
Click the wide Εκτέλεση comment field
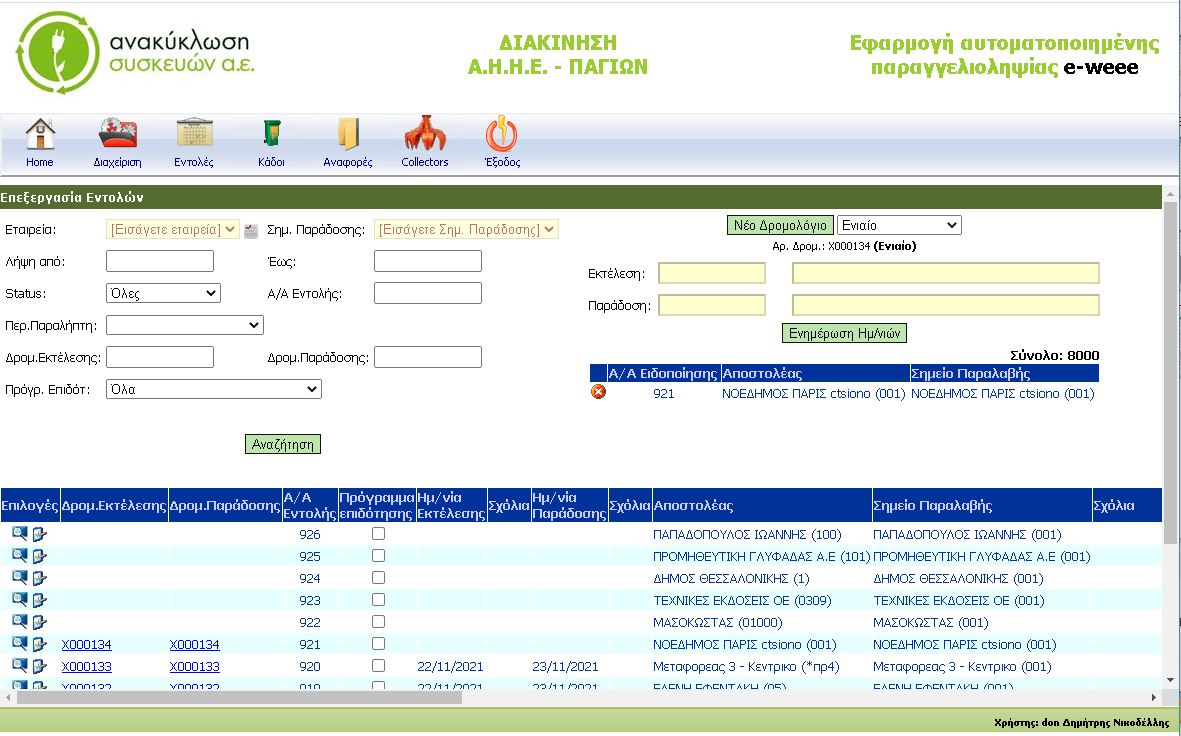pos(946,273)
